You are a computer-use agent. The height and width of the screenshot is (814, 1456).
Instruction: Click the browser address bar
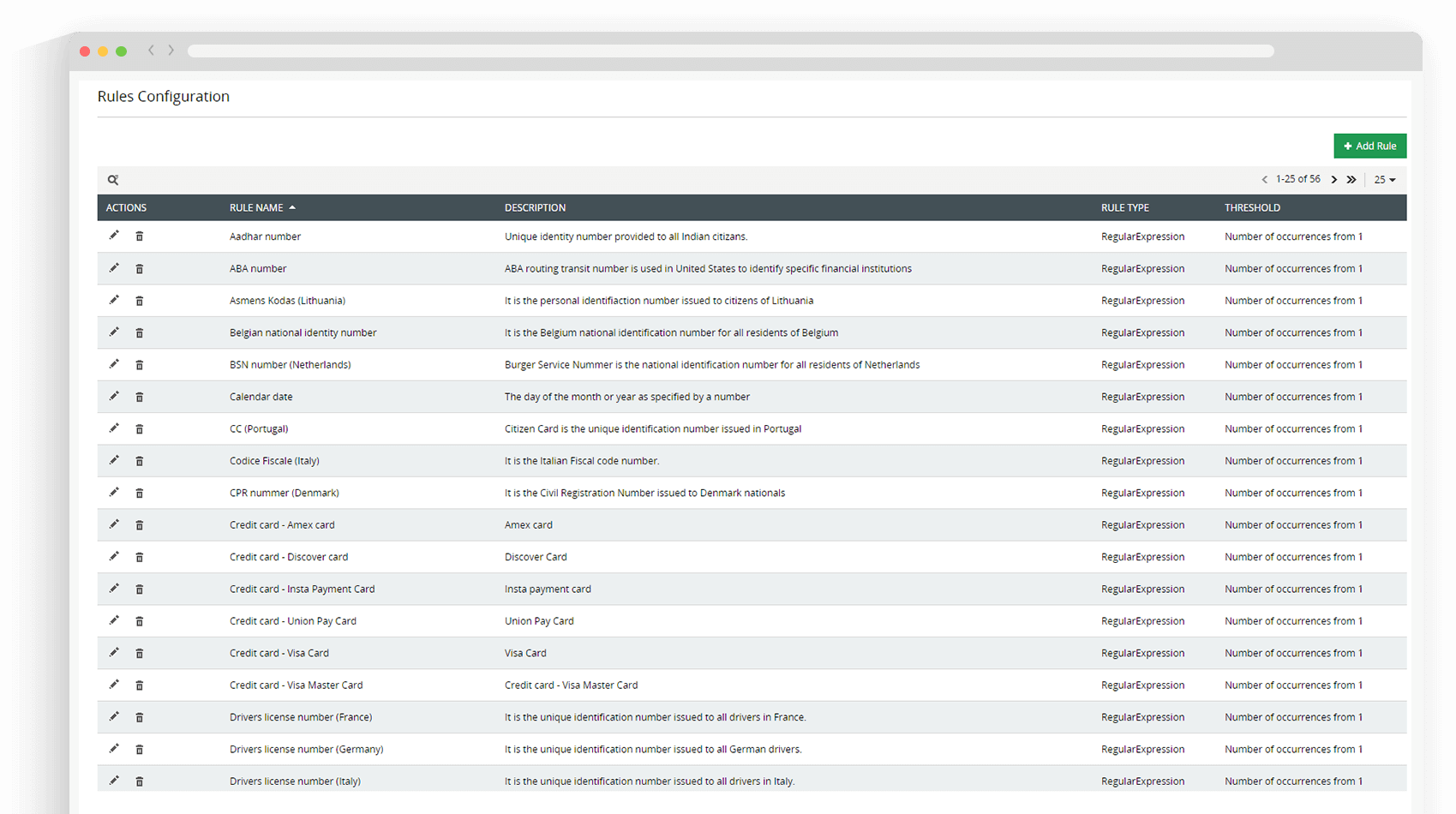(730, 51)
